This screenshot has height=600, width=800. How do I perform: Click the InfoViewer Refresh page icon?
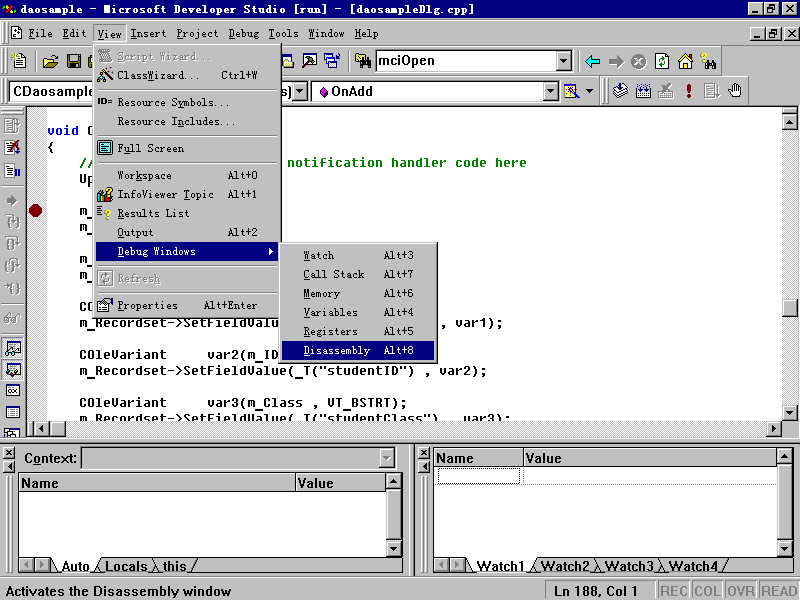click(x=662, y=62)
